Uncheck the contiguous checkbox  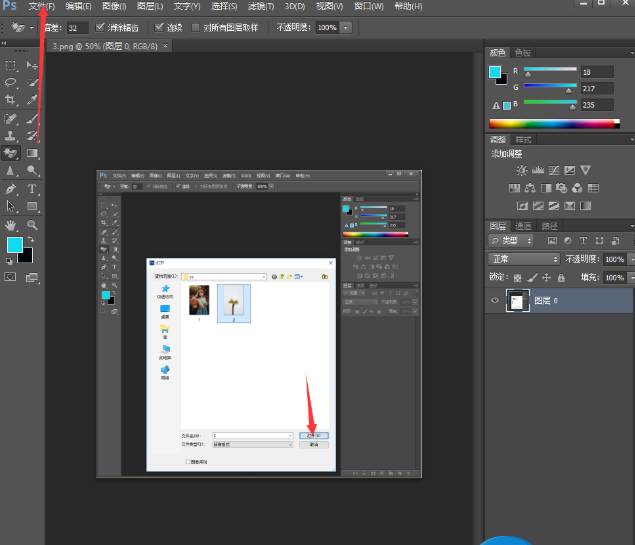coord(159,27)
